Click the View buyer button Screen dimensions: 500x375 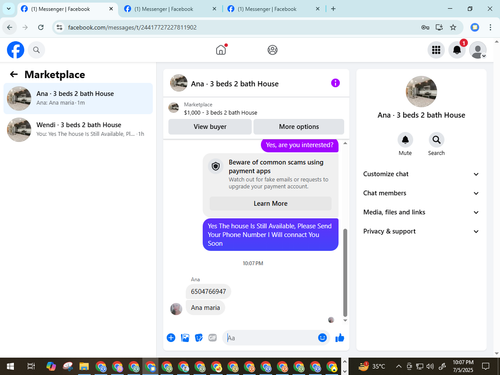210,127
